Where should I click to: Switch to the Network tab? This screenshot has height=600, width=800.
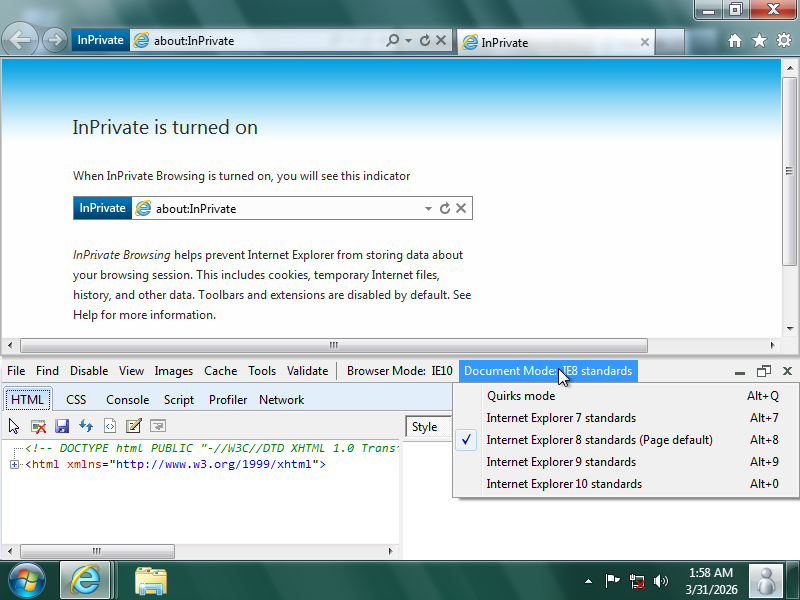(x=282, y=399)
